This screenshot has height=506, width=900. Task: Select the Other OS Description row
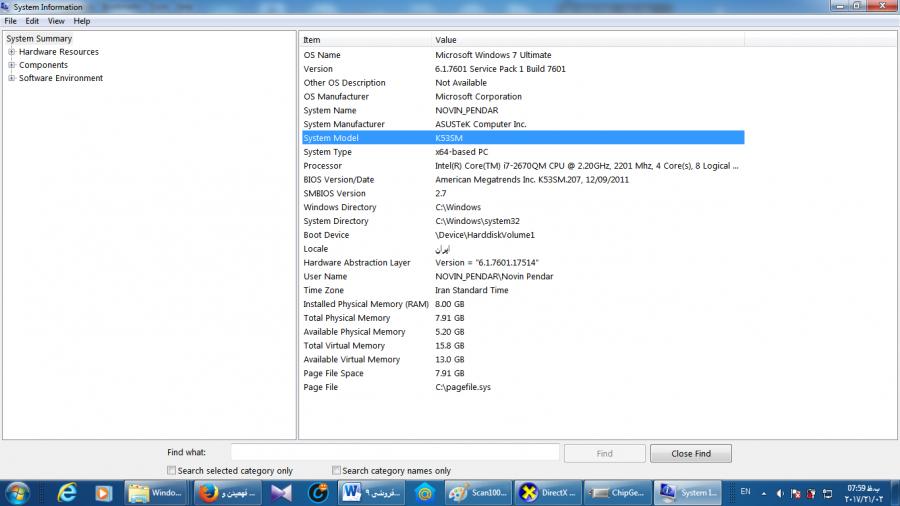click(523, 83)
